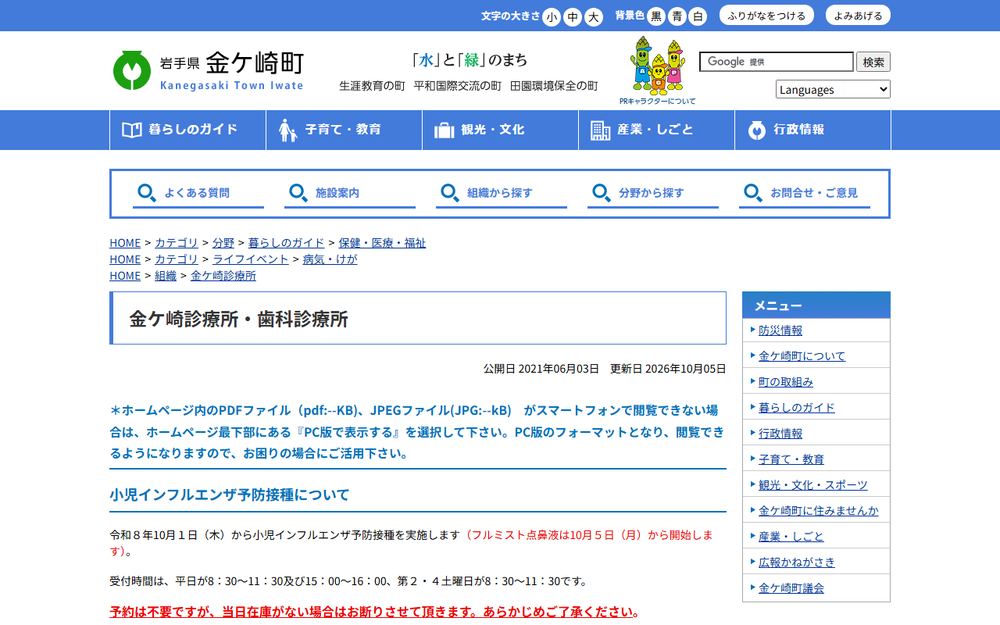Image resolution: width=1000 pixels, height=625 pixels.
Task: Click the 検索 search button
Action: point(873,62)
